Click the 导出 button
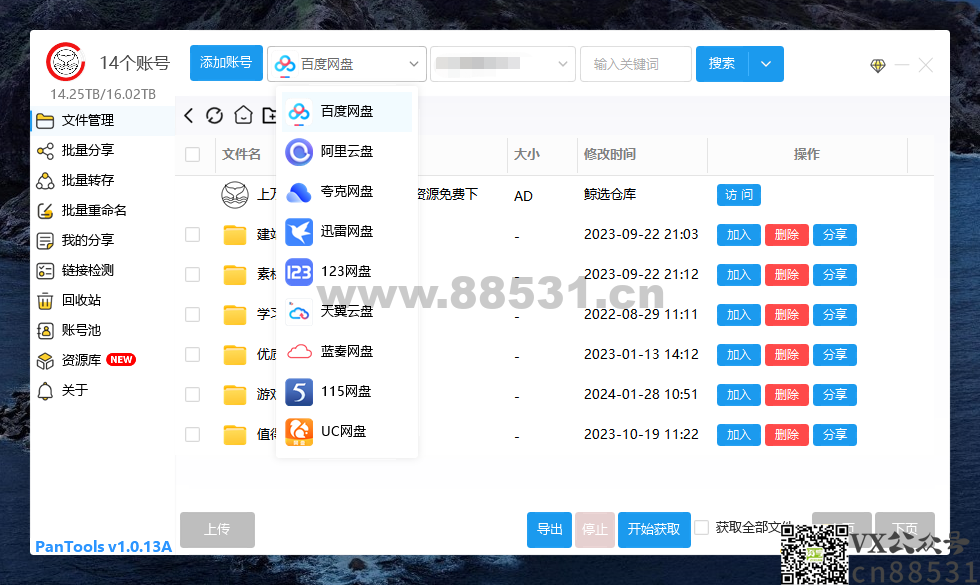980x585 pixels. [x=549, y=529]
